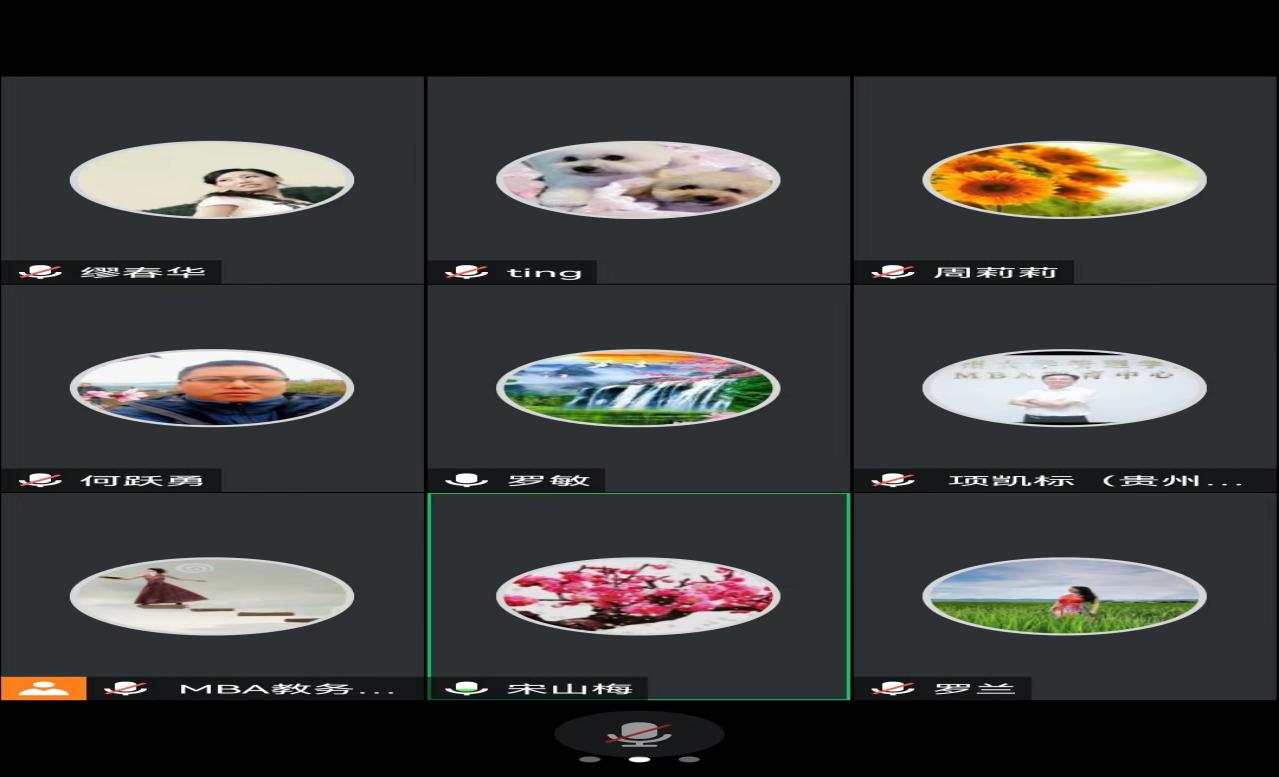Select the middle highlighted page dot
Viewport: 1279px width, 777px height.
[639, 759]
